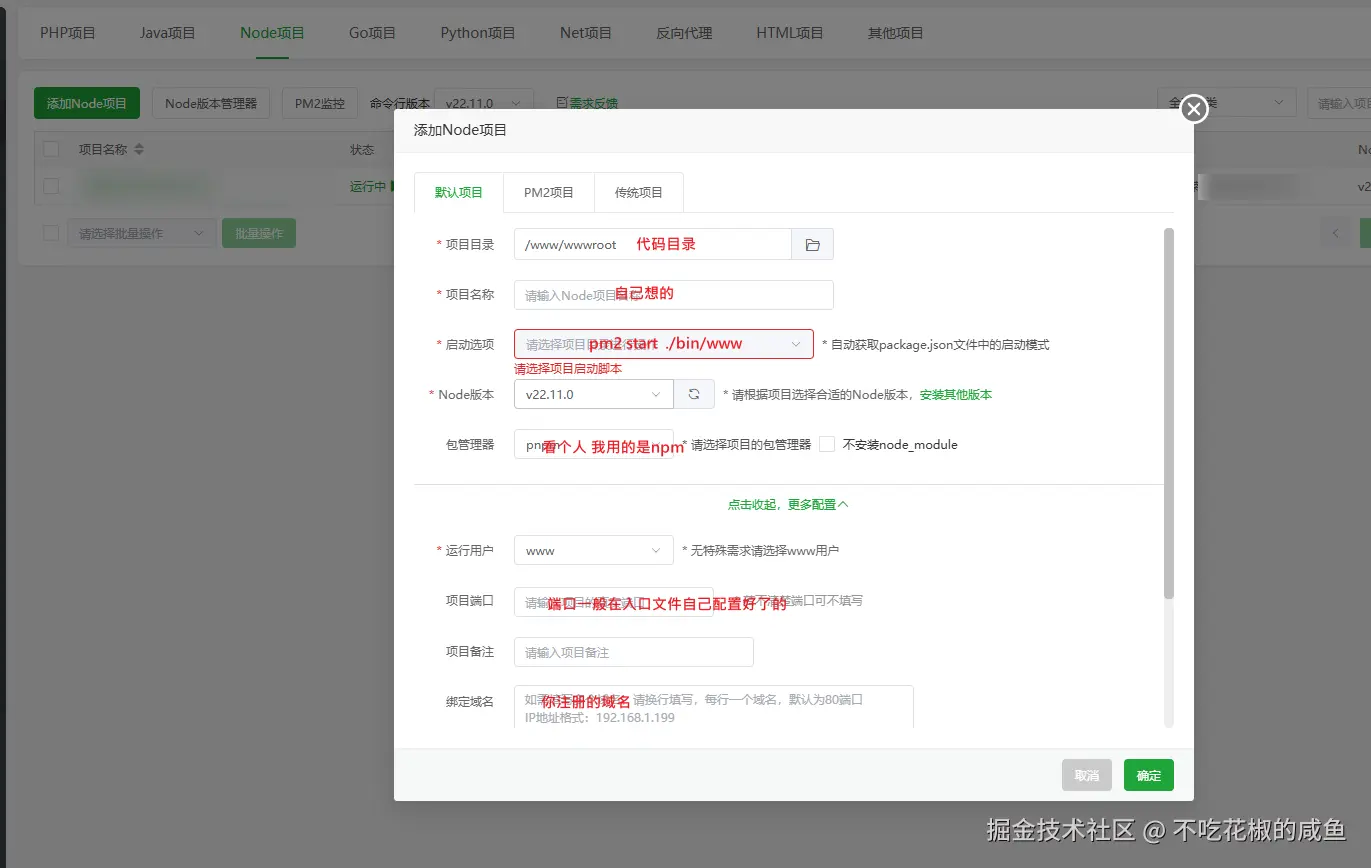The width and height of the screenshot is (1371, 868).
Task: Open the 其他项目 tab
Action: tap(896, 33)
